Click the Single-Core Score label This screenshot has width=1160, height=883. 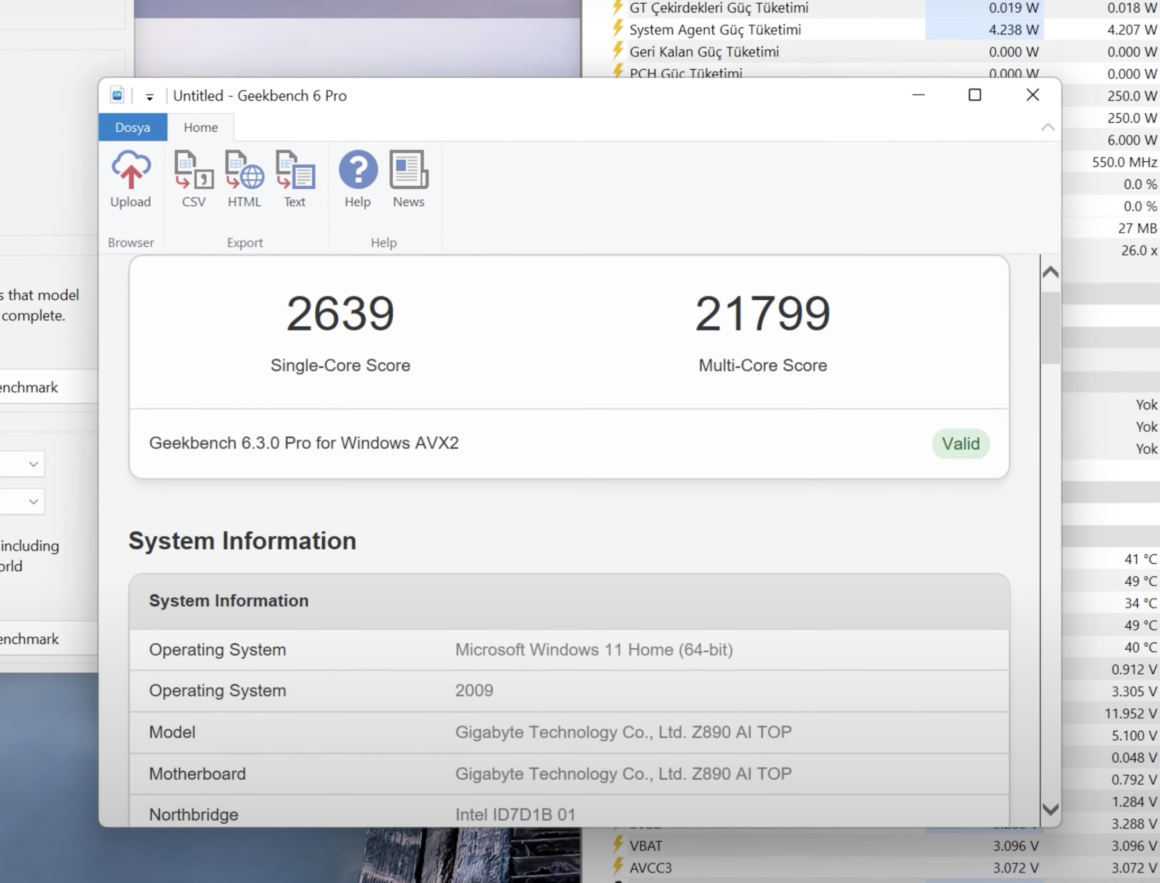coord(340,365)
